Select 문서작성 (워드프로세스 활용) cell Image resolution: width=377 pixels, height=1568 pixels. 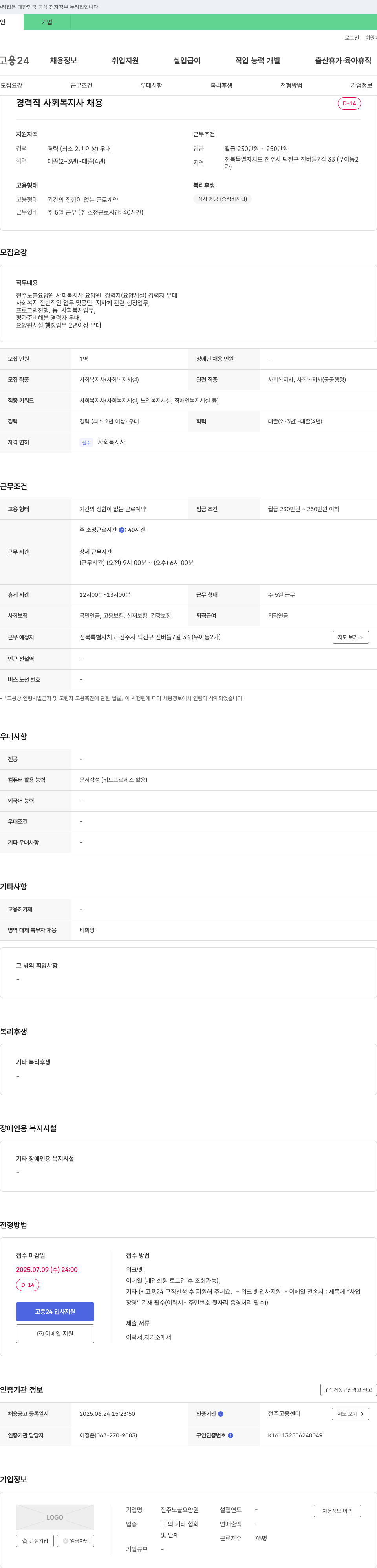[113, 780]
